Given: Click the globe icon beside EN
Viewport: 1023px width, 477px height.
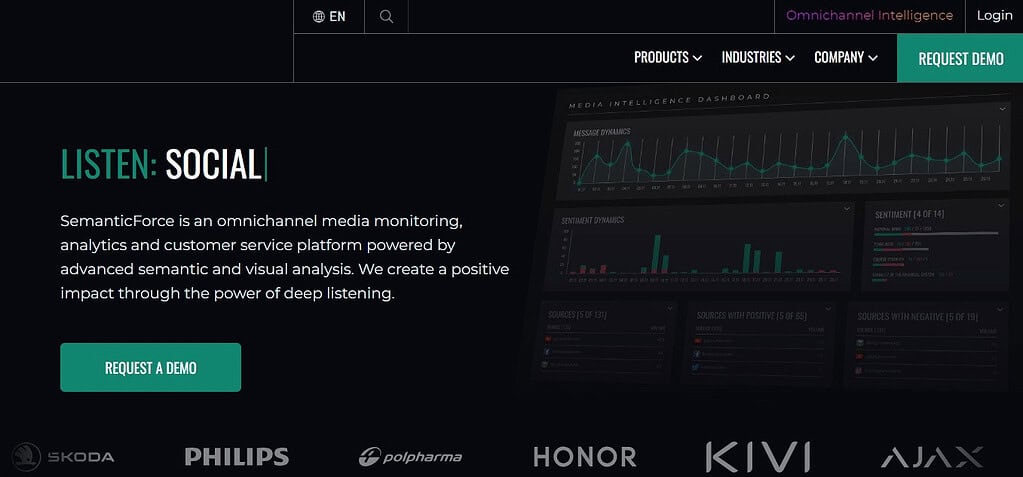Looking at the screenshot, I should point(318,16).
